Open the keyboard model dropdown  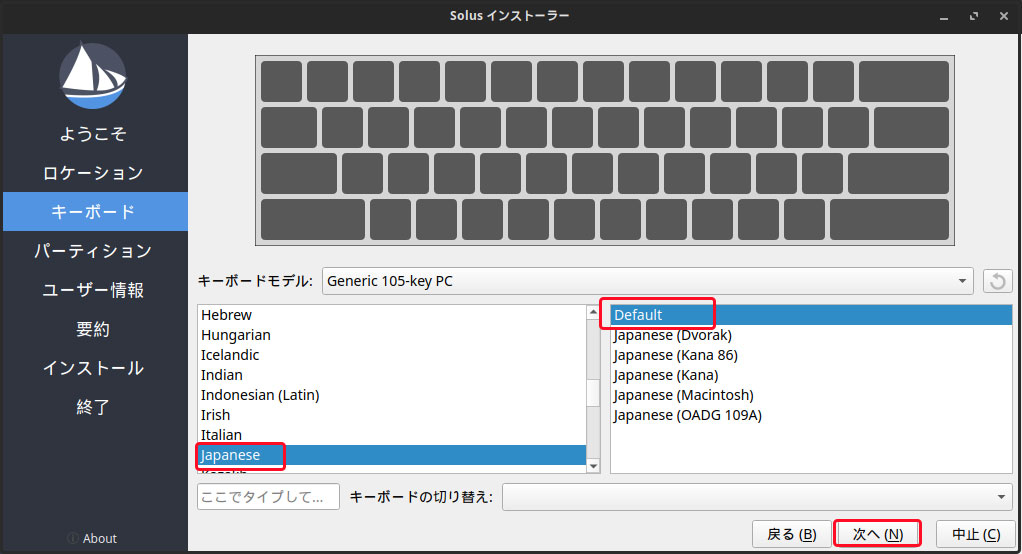647,281
